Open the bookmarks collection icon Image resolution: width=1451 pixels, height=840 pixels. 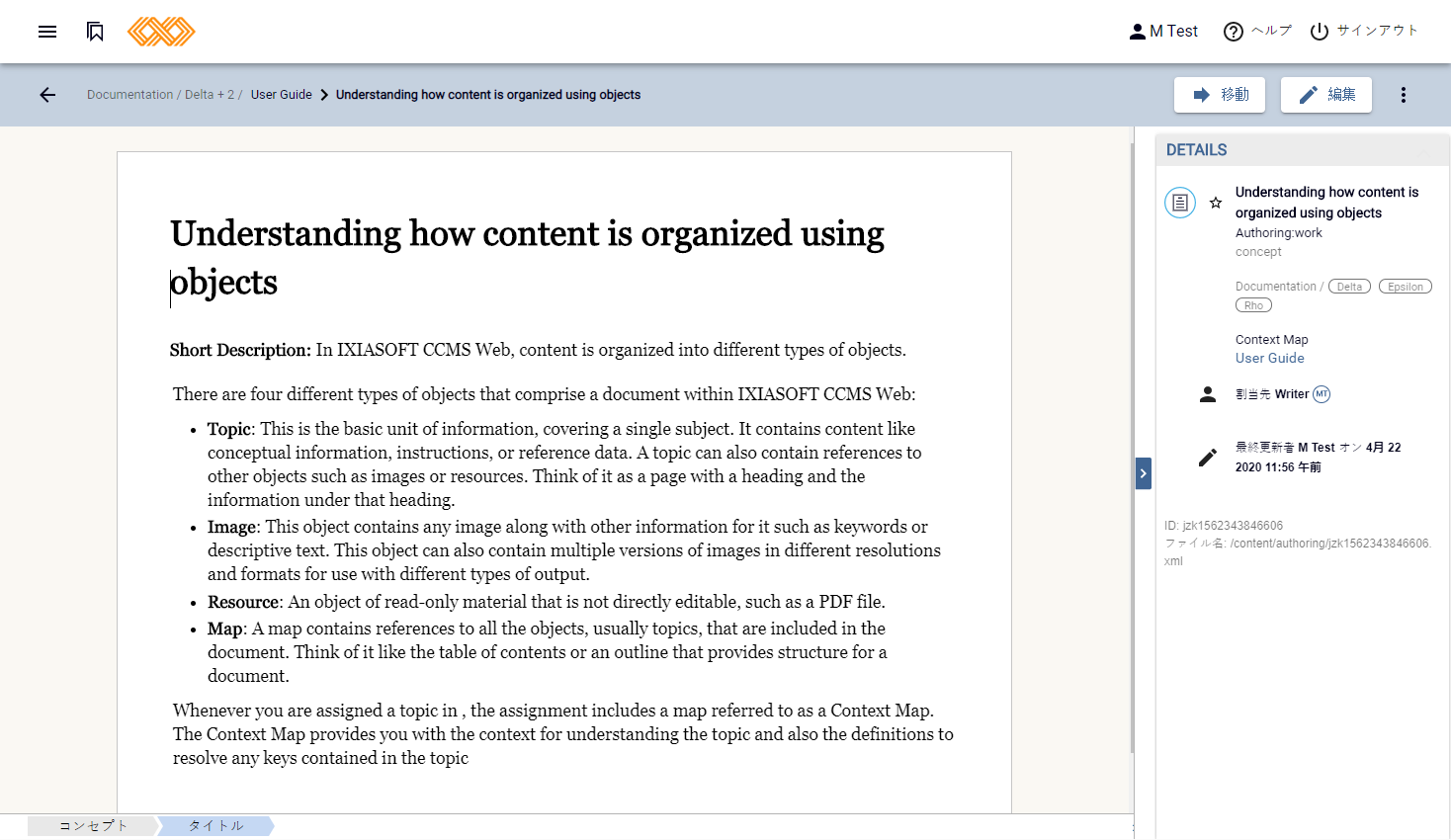(x=95, y=32)
